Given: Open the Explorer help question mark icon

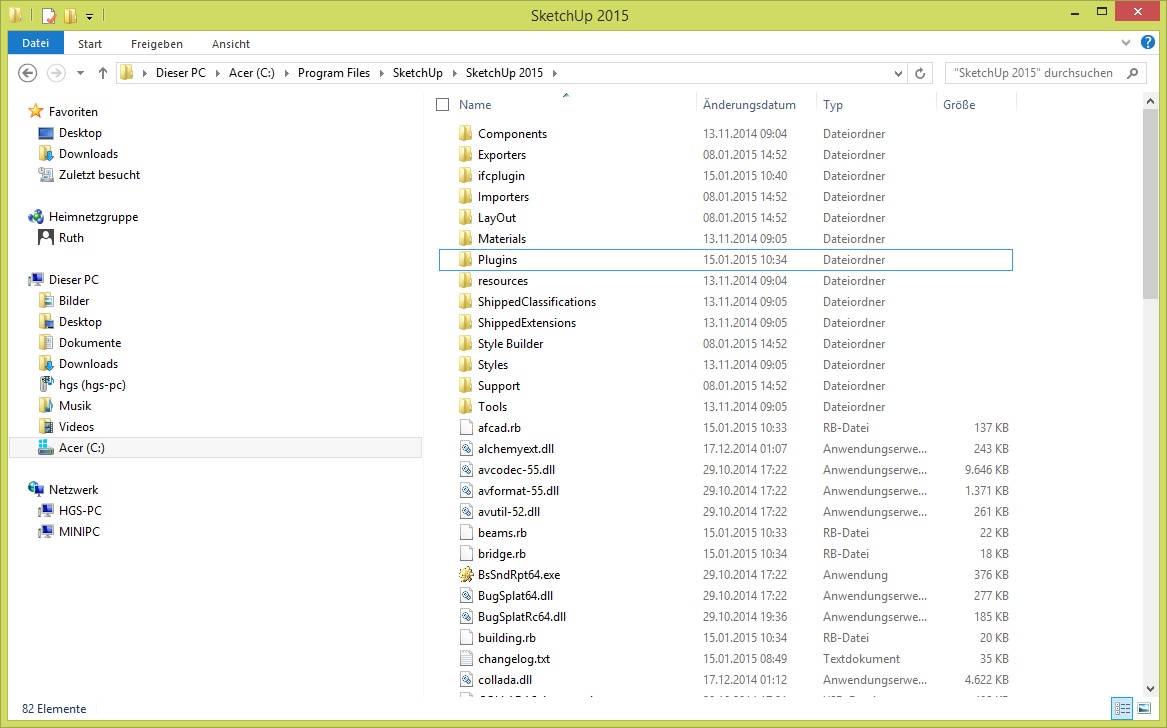Looking at the screenshot, I should pyautogui.click(x=1148, y=43).
